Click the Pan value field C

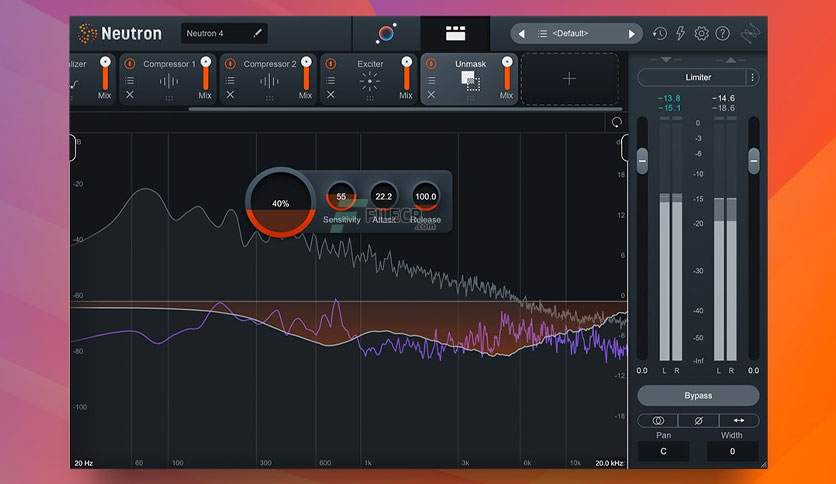pos(663,451)
